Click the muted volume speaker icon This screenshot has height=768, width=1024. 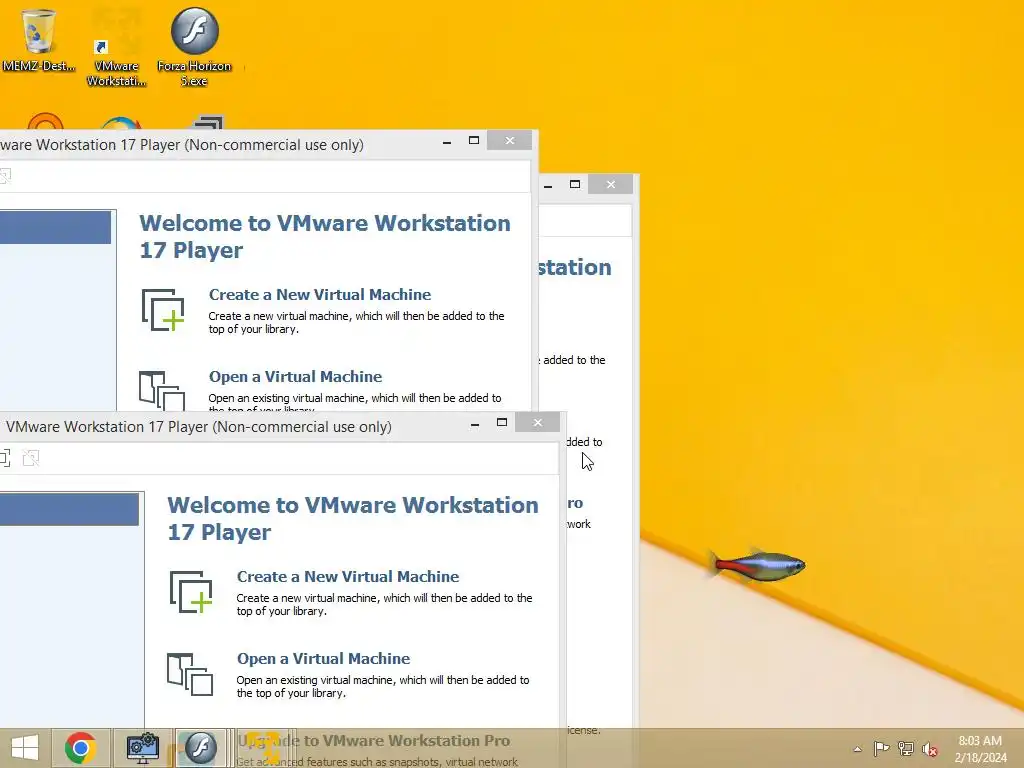[x=930, y=748]
